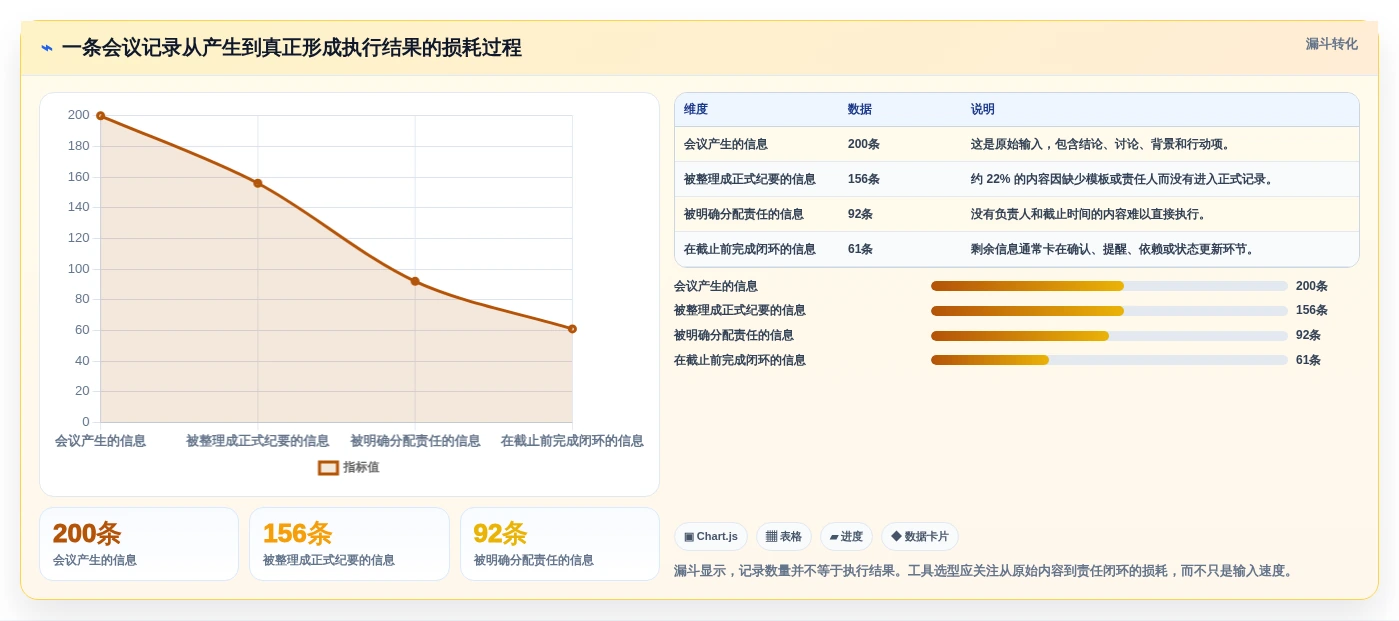Screen dimensions: 1399x621
Task: Click the 被明确分配责任的信息 progress bar
Action: pos(1109,336)
